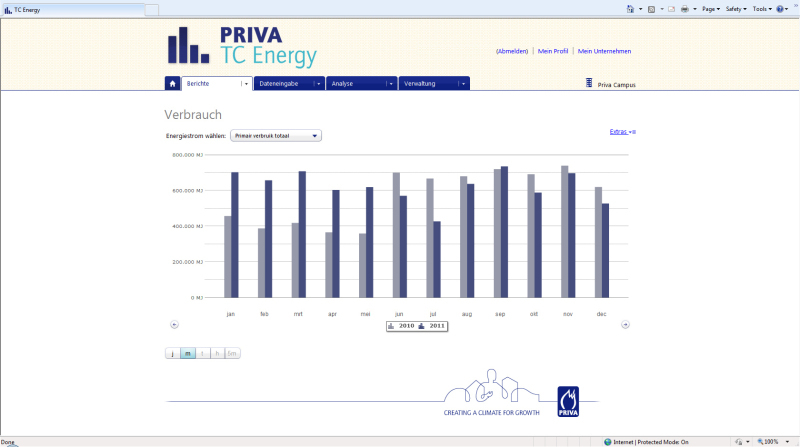Image resolution: width=800 pixels, height=447 pixels.
Task: Click the dark 2011 bar for jul
Action: pos(437,259)
